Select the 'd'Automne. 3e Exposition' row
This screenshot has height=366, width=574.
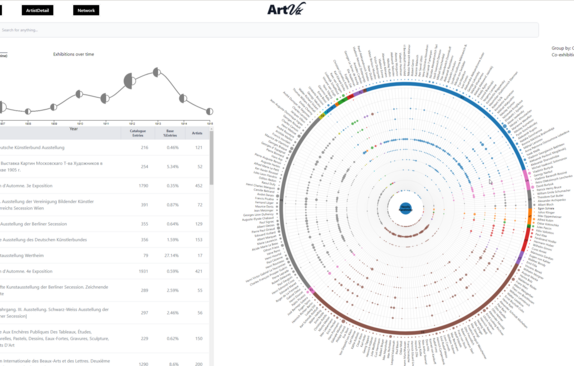104,186
